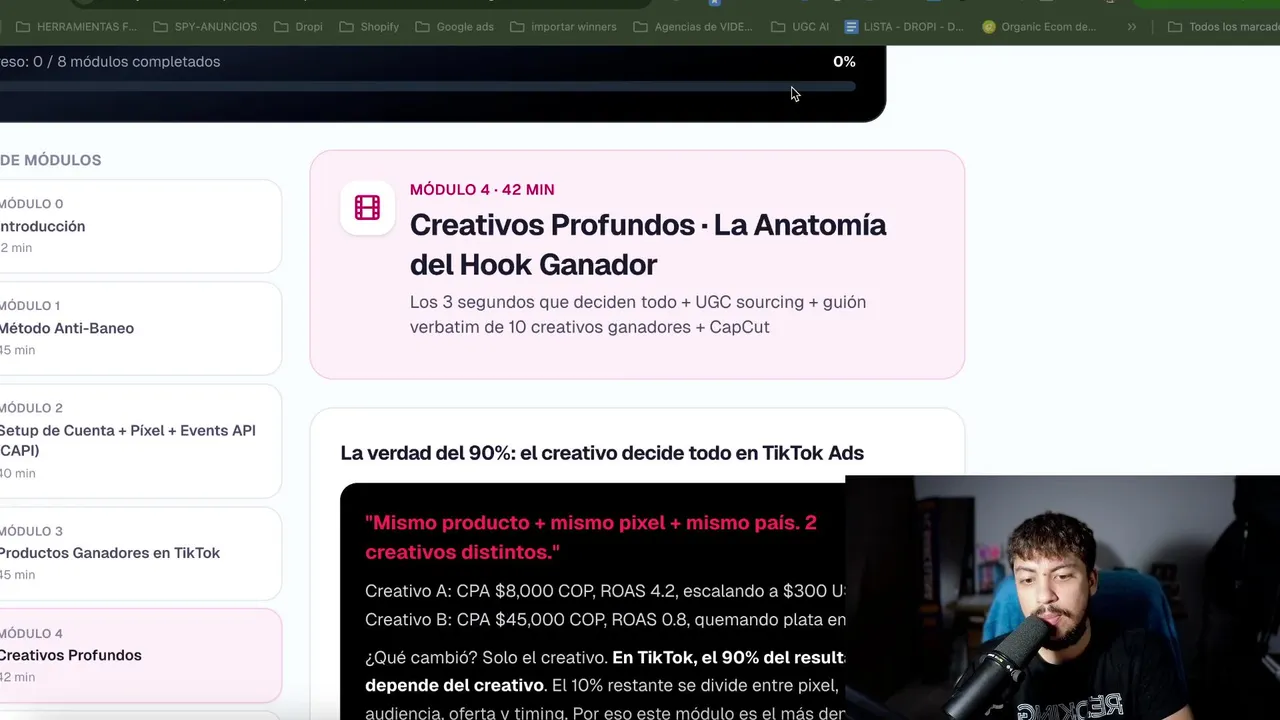1280x720 pixels.
Task: Open the Google ads bookmark folder
Action: 454,27
